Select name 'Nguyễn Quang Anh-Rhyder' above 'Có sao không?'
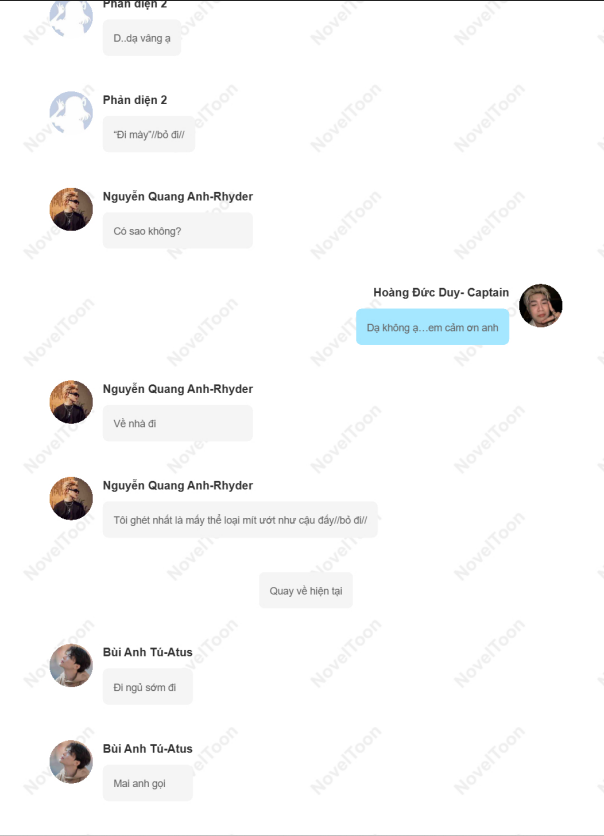The image size is (604, 836). click(178, 196)
